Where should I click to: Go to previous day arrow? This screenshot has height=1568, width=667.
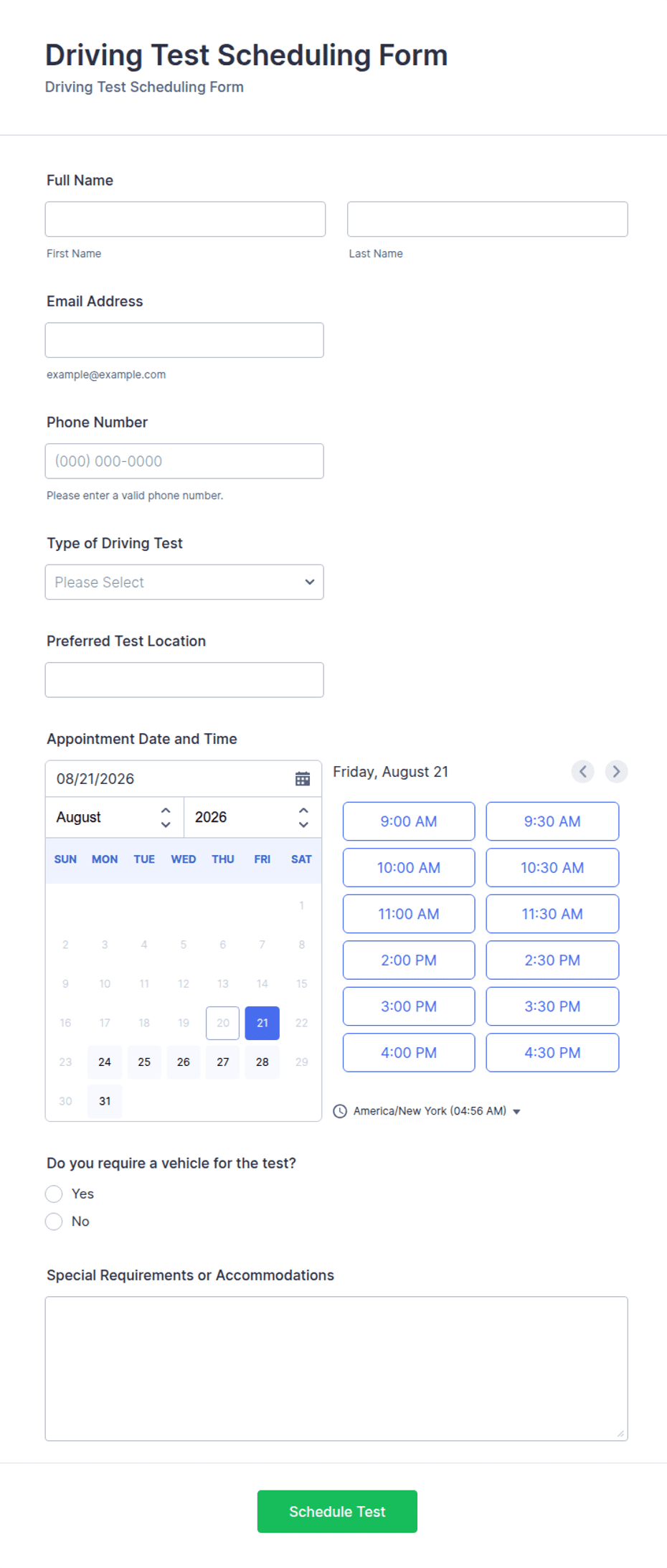coord(582,772)
